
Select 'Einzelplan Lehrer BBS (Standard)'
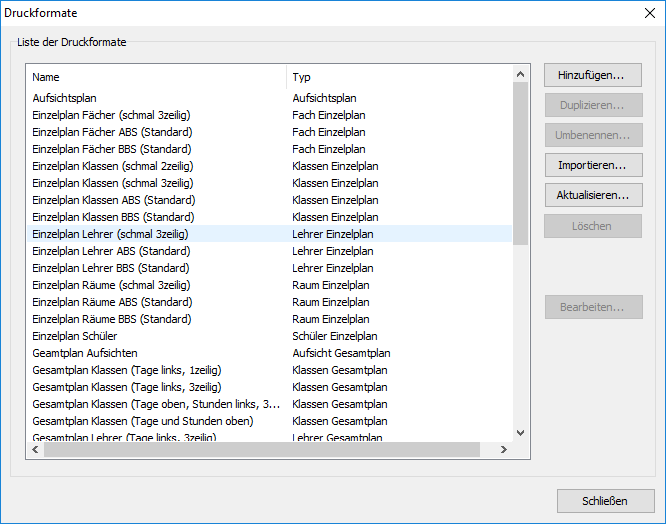click(x=111, y=268)
